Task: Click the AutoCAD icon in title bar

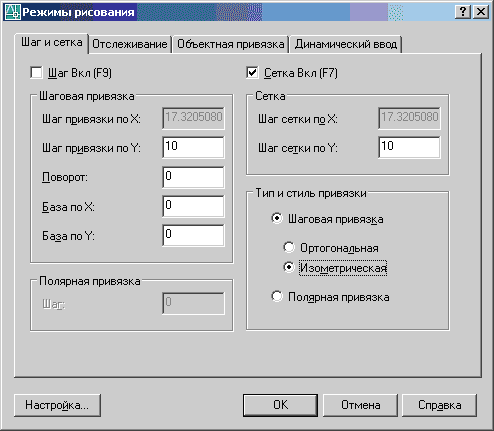Action: (12, 12)
